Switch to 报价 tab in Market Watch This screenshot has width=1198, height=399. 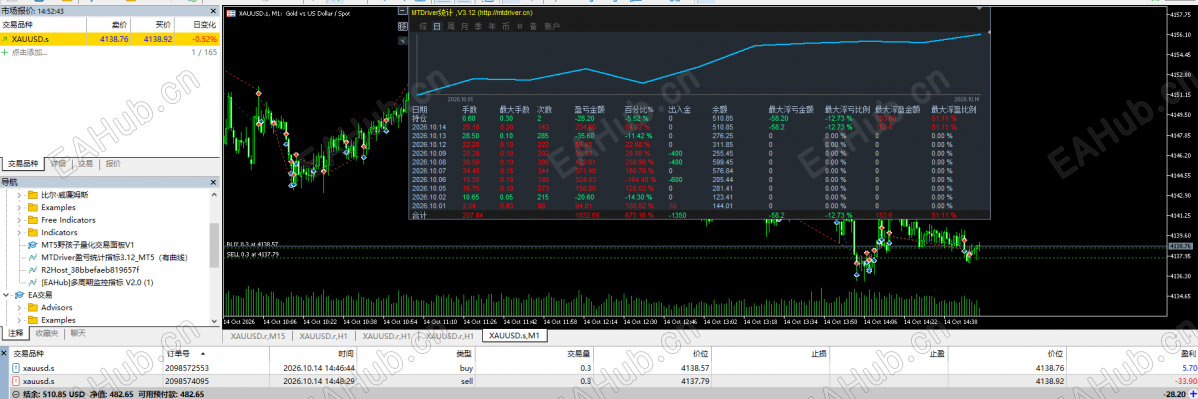point(112,164)
